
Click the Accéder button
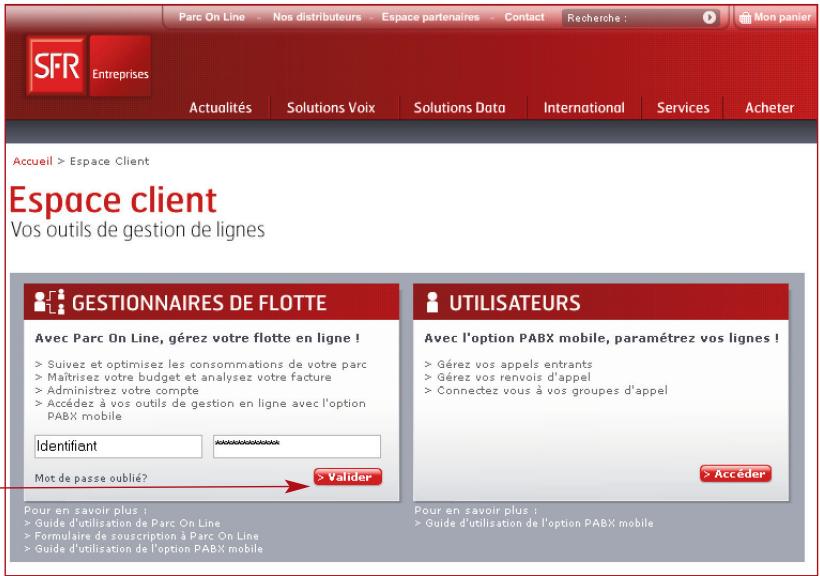(x=735, y=474)
